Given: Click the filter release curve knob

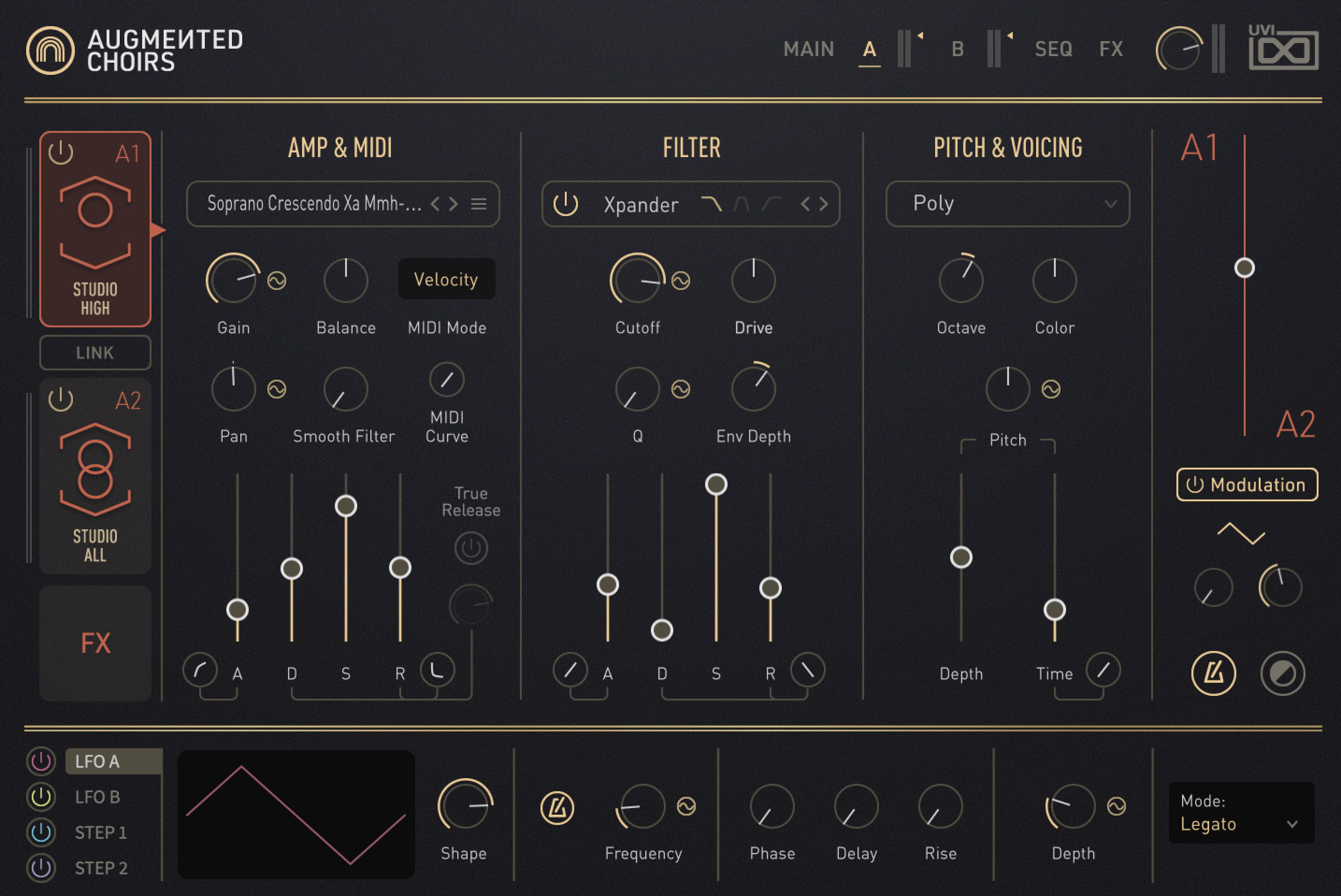Looking at the screenshot, I should click(x=807, y=670).
